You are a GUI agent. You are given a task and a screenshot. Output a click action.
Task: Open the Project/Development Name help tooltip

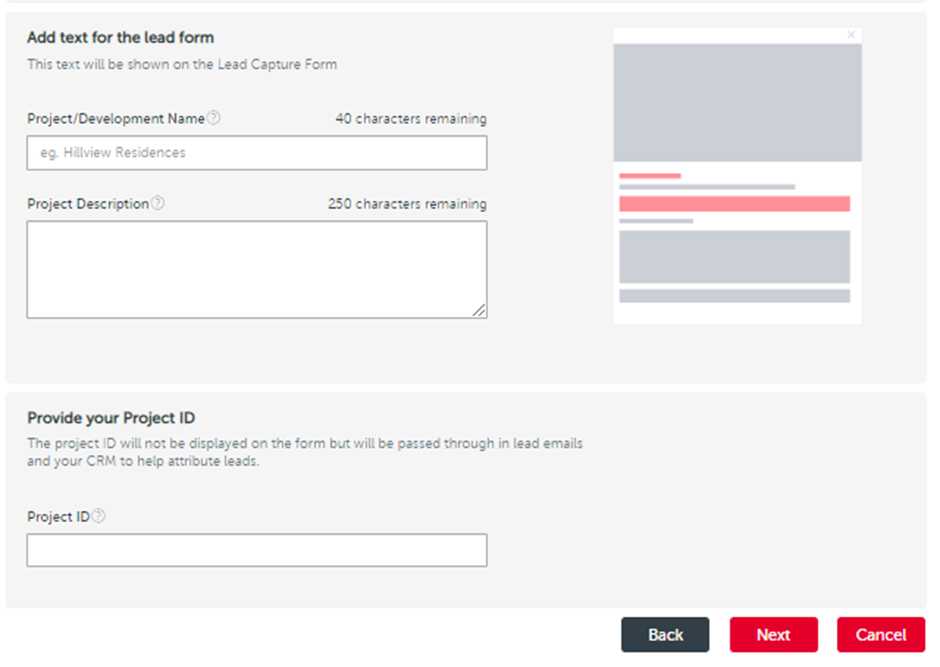click(x=213, y=118)
